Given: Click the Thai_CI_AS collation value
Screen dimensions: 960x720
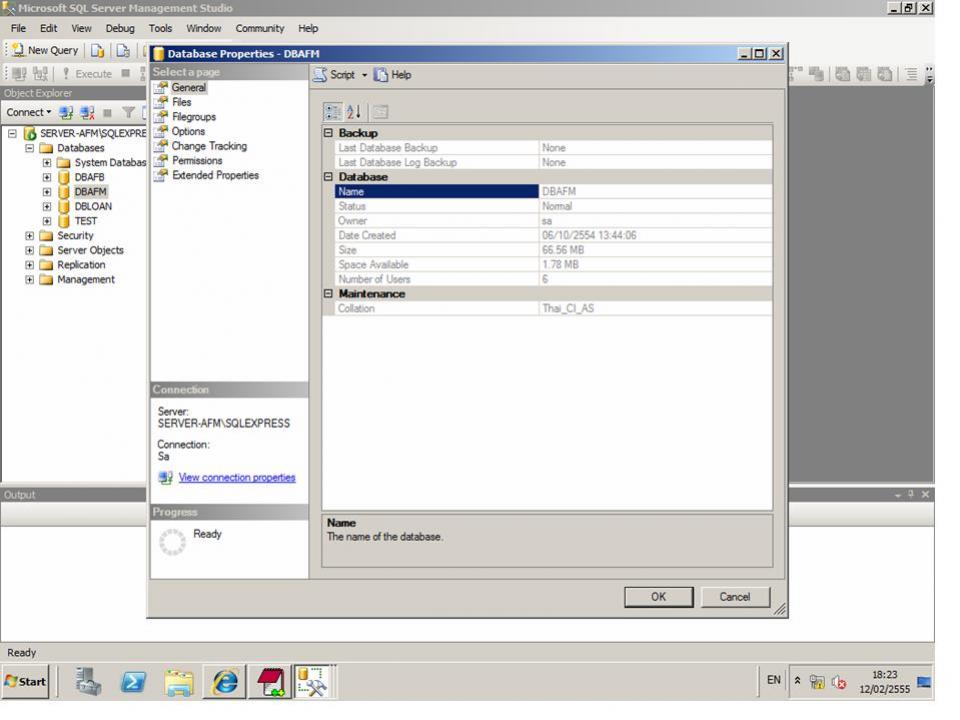Looking at the screenshot, I should [x=568, y=309].
